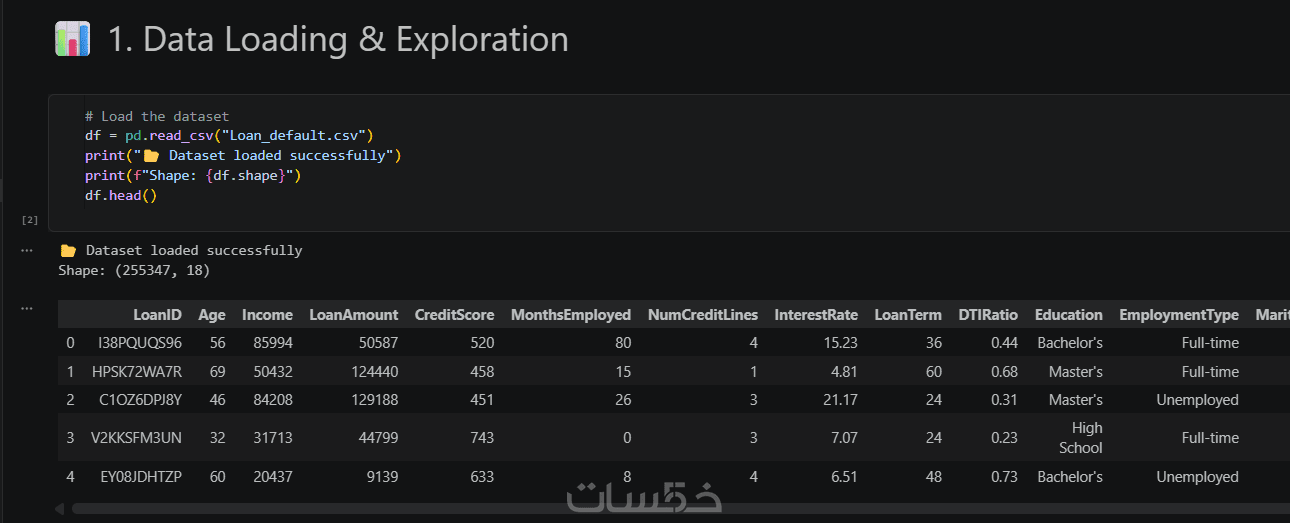This screenshot has height=523, width=1290.
Task: Click the EmploymentType column header
Action: coord(1178,315)
